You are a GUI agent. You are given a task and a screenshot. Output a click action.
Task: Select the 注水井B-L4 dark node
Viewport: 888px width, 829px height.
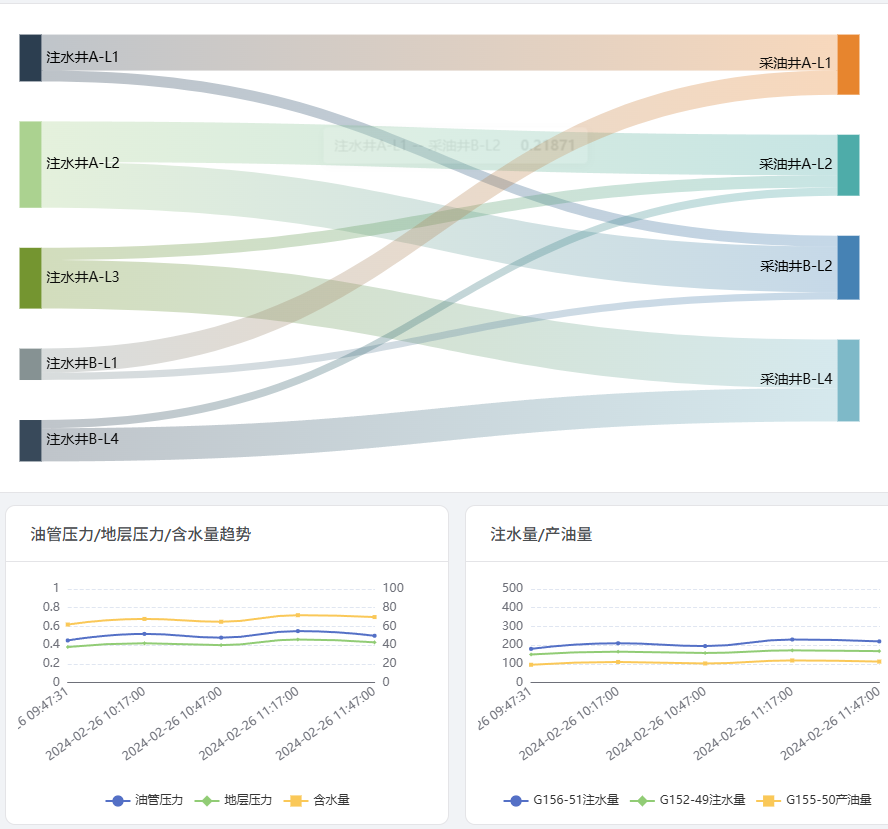point(31,441)
